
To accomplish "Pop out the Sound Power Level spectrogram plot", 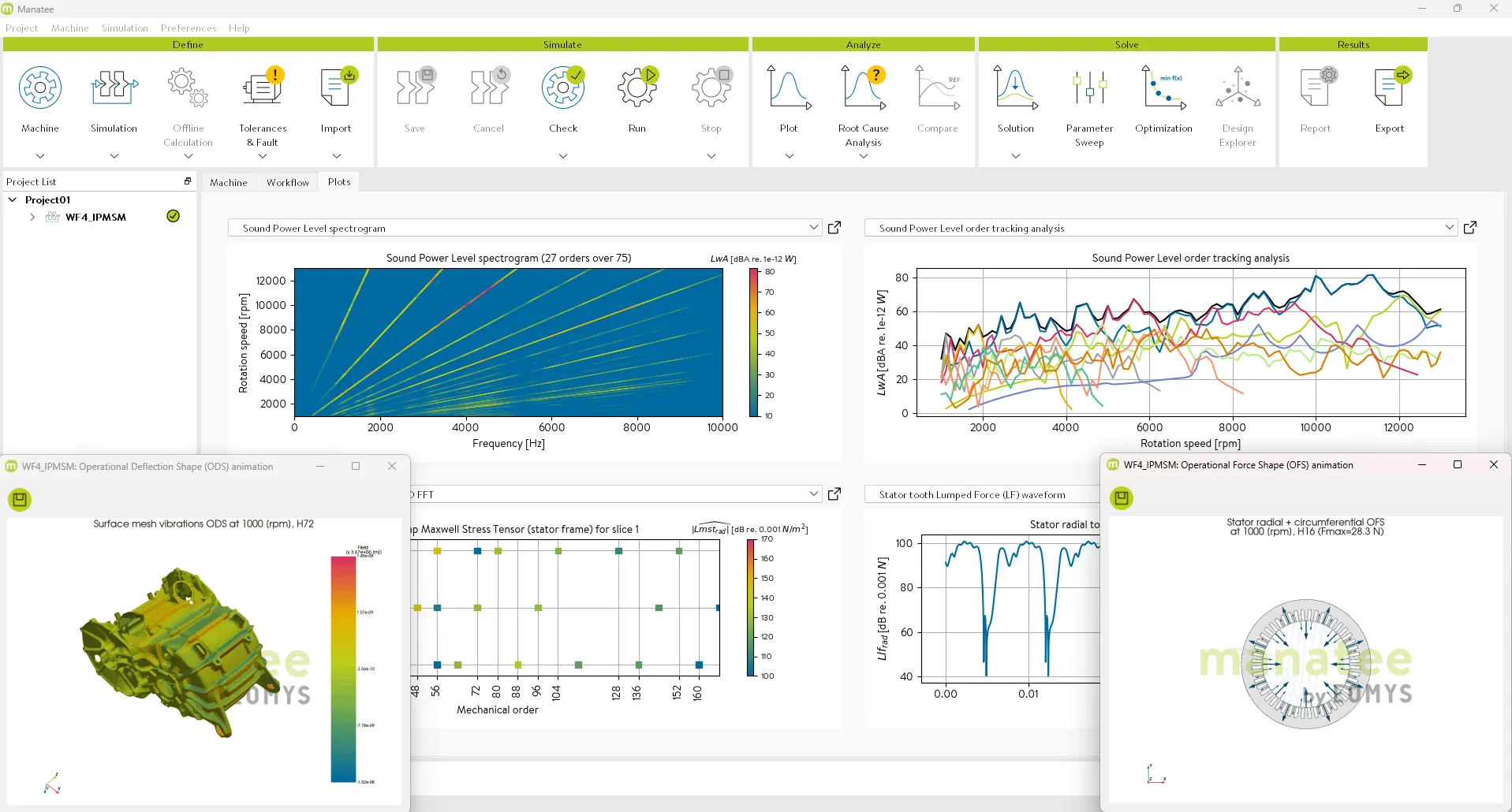I will tap(834, 228).
